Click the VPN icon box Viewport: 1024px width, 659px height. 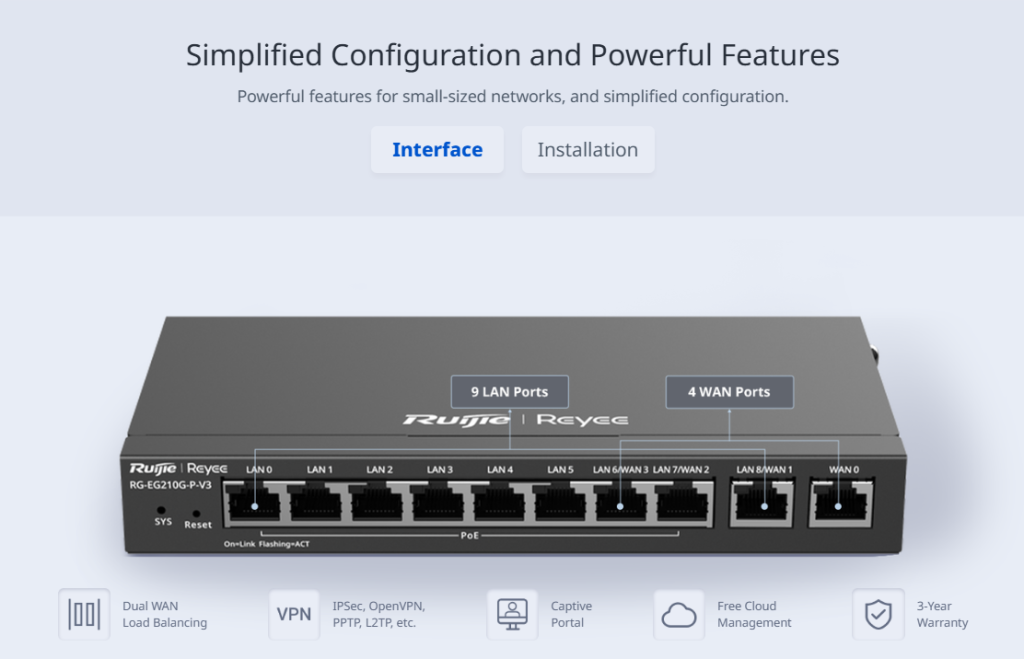[x=294, y=614]
